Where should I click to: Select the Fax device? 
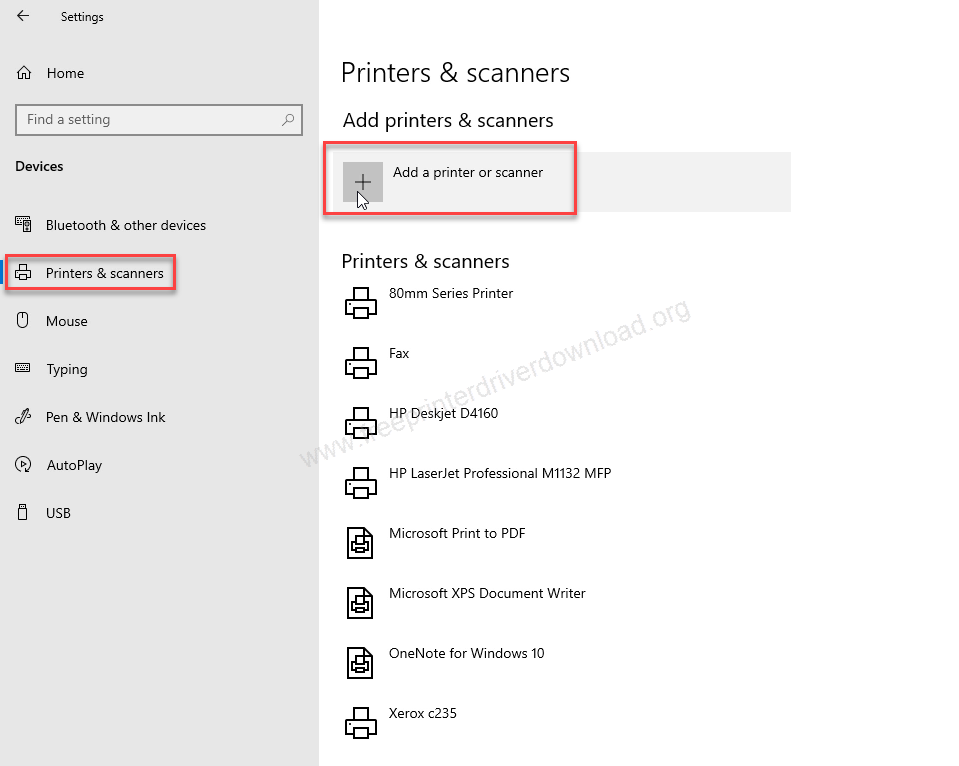399,354
